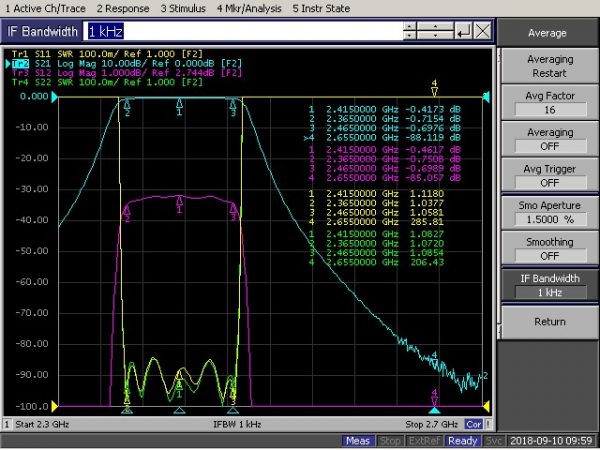
Task: Toggle the Smoothing OFF softkey
Action: pos(549,249)
